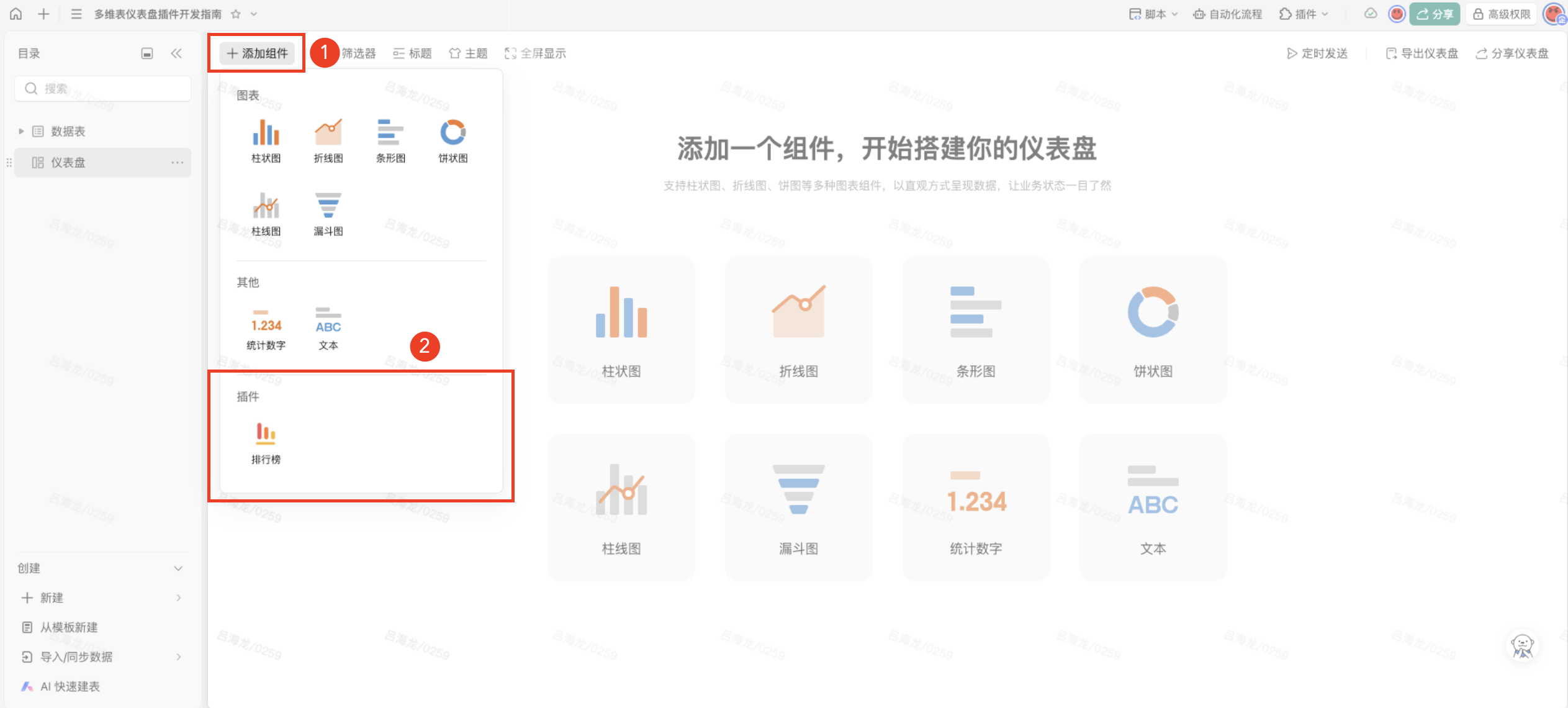The height and width of the screenshot is (708, 1568).
Task: Select 仪表盘 in the sidebar
Action: click(x=68, y=163)
